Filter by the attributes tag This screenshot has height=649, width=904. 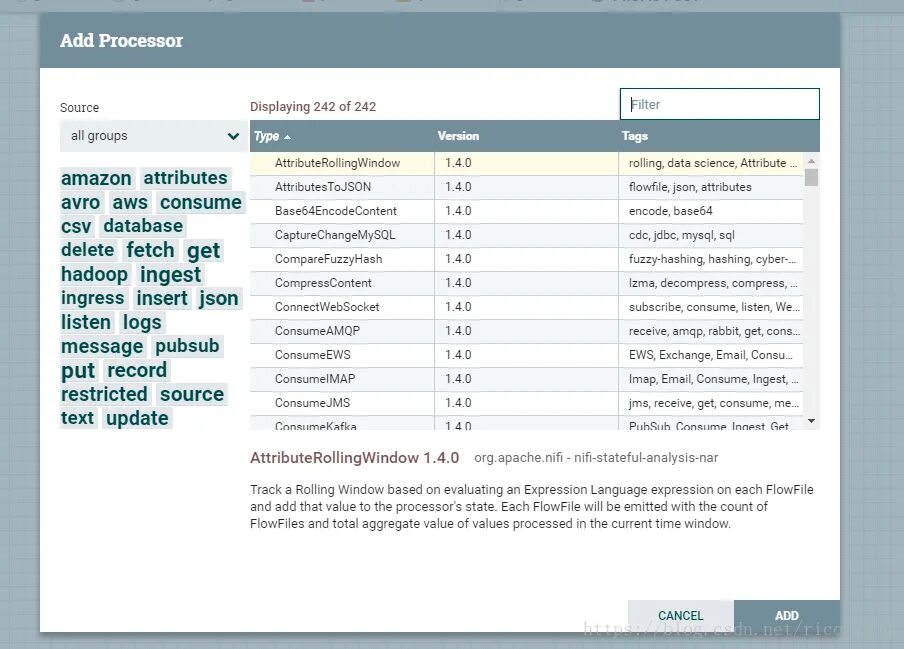(x=186, y=178)
